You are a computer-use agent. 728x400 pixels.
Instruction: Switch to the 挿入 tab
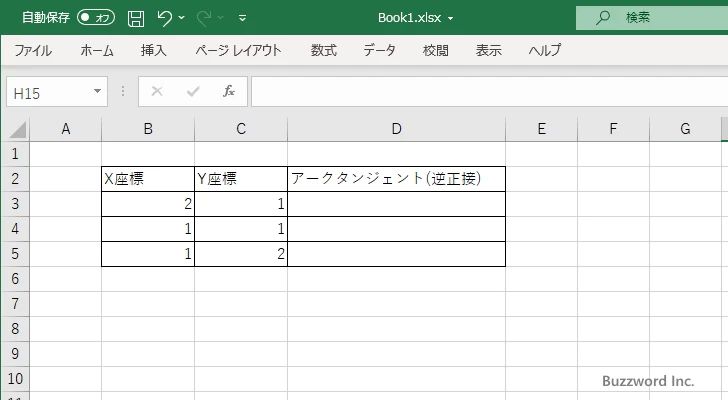click(154, 50)
